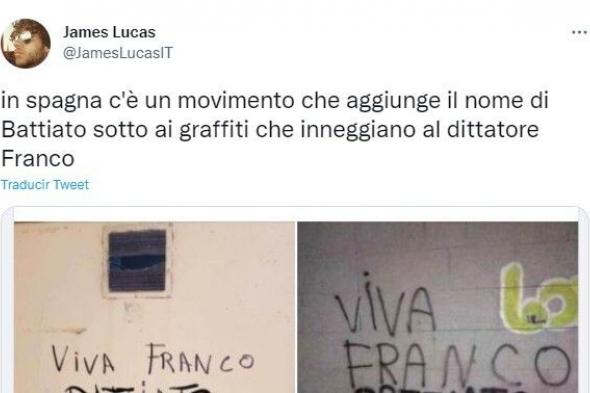Click the tweet text about Battiato
This screenshot has width=590, height=393.
275,129
